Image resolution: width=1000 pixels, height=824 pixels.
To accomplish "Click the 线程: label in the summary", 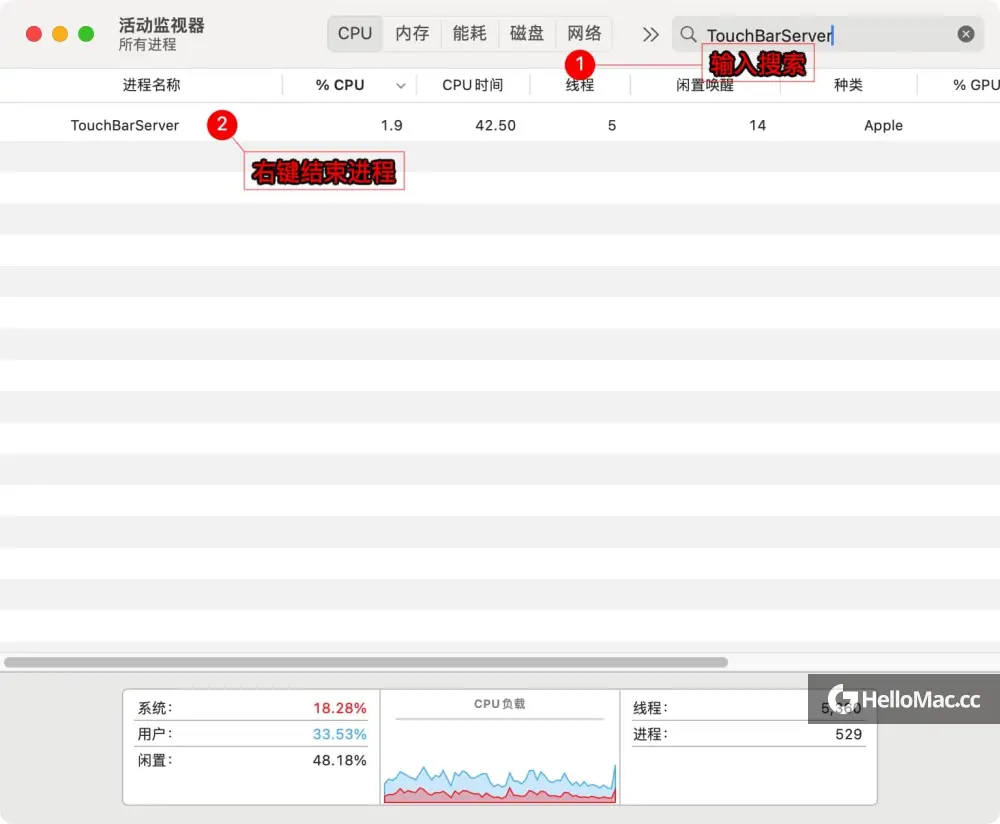I will [x=650, y=708].
